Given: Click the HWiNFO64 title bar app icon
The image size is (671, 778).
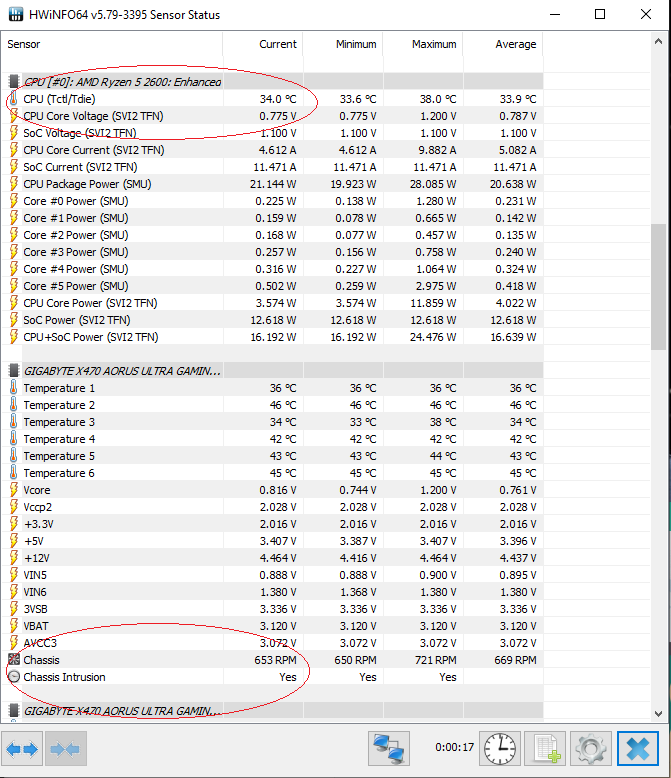Looking at the screenshot, I should [x=15, y=14].
